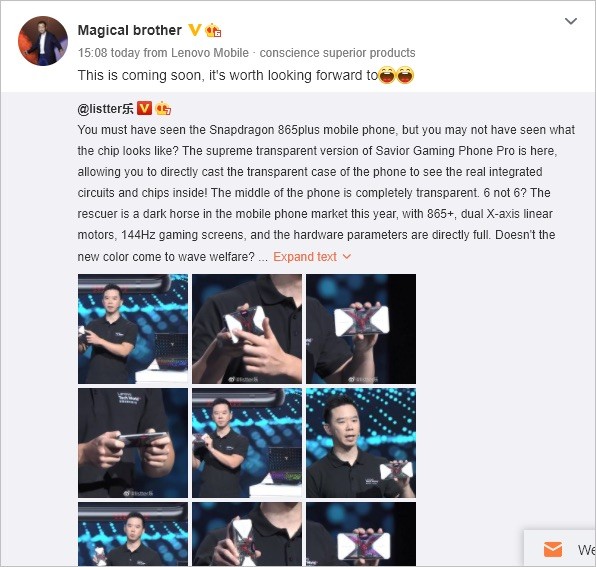Open the post options chevron at top right
Viewport: 596px width, 567px height.
pyautogui.click(x=571, y=21)
